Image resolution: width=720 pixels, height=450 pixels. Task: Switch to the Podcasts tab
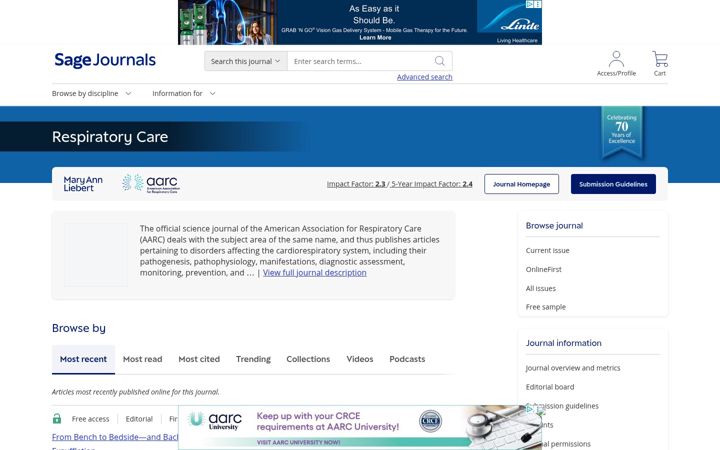[407, 359]
